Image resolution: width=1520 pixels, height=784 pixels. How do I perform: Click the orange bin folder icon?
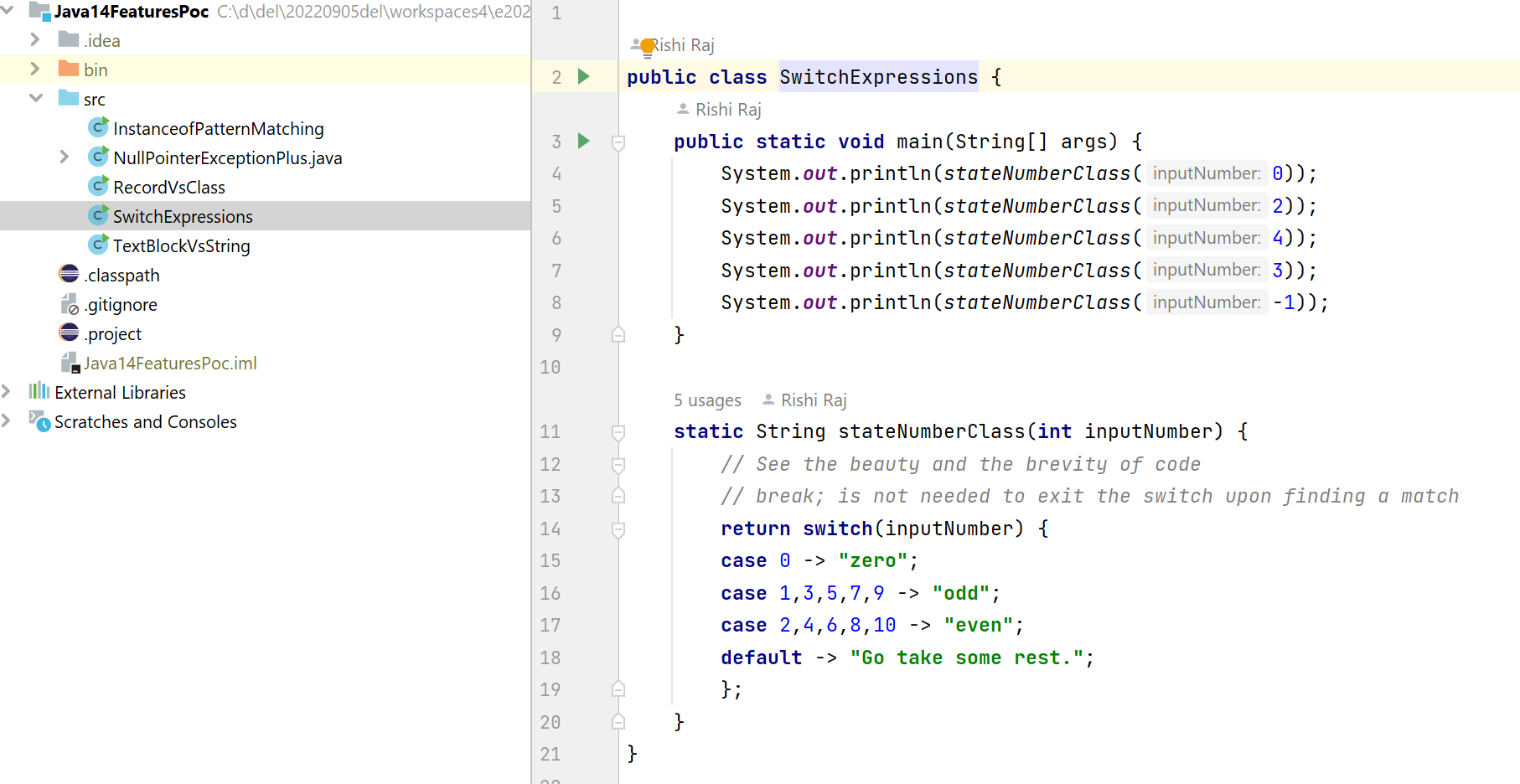69,70
